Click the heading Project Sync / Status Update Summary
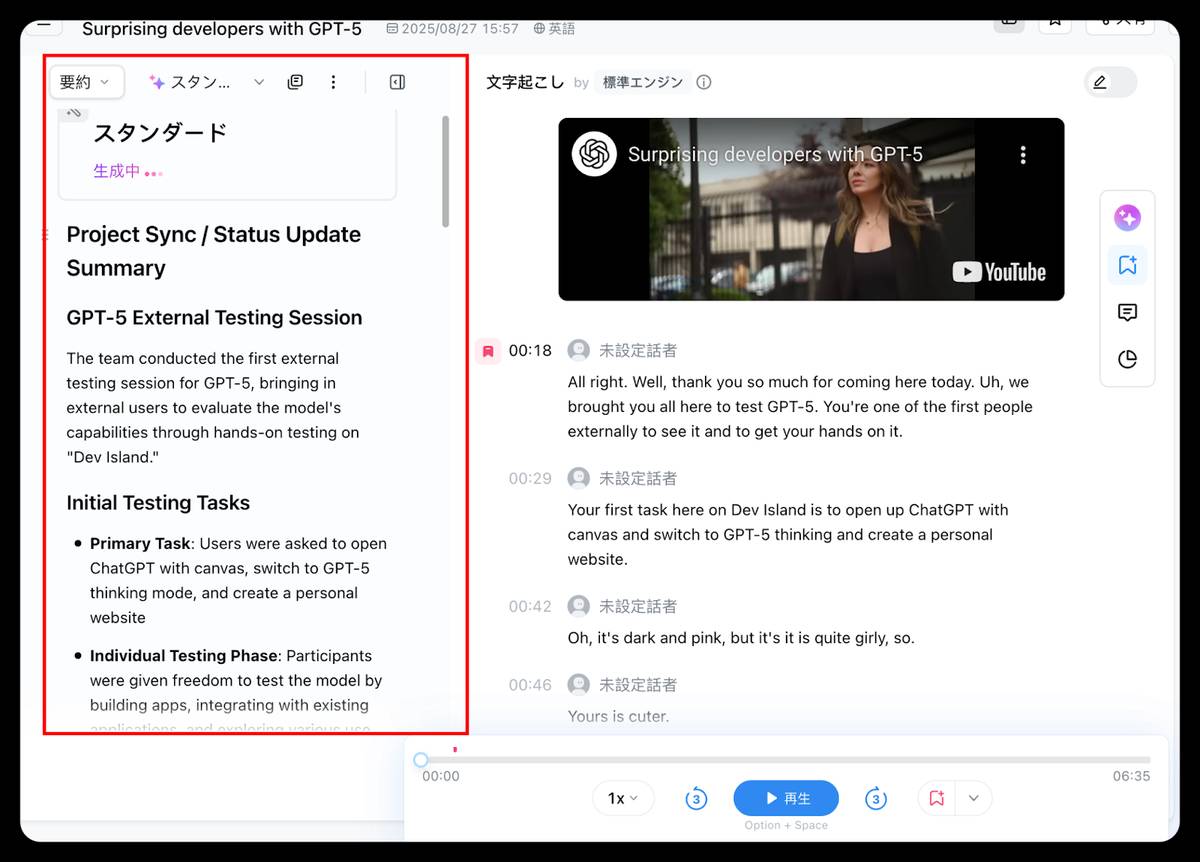The image size is (1200, 862). pyautogui.click(x=214, y=251)
